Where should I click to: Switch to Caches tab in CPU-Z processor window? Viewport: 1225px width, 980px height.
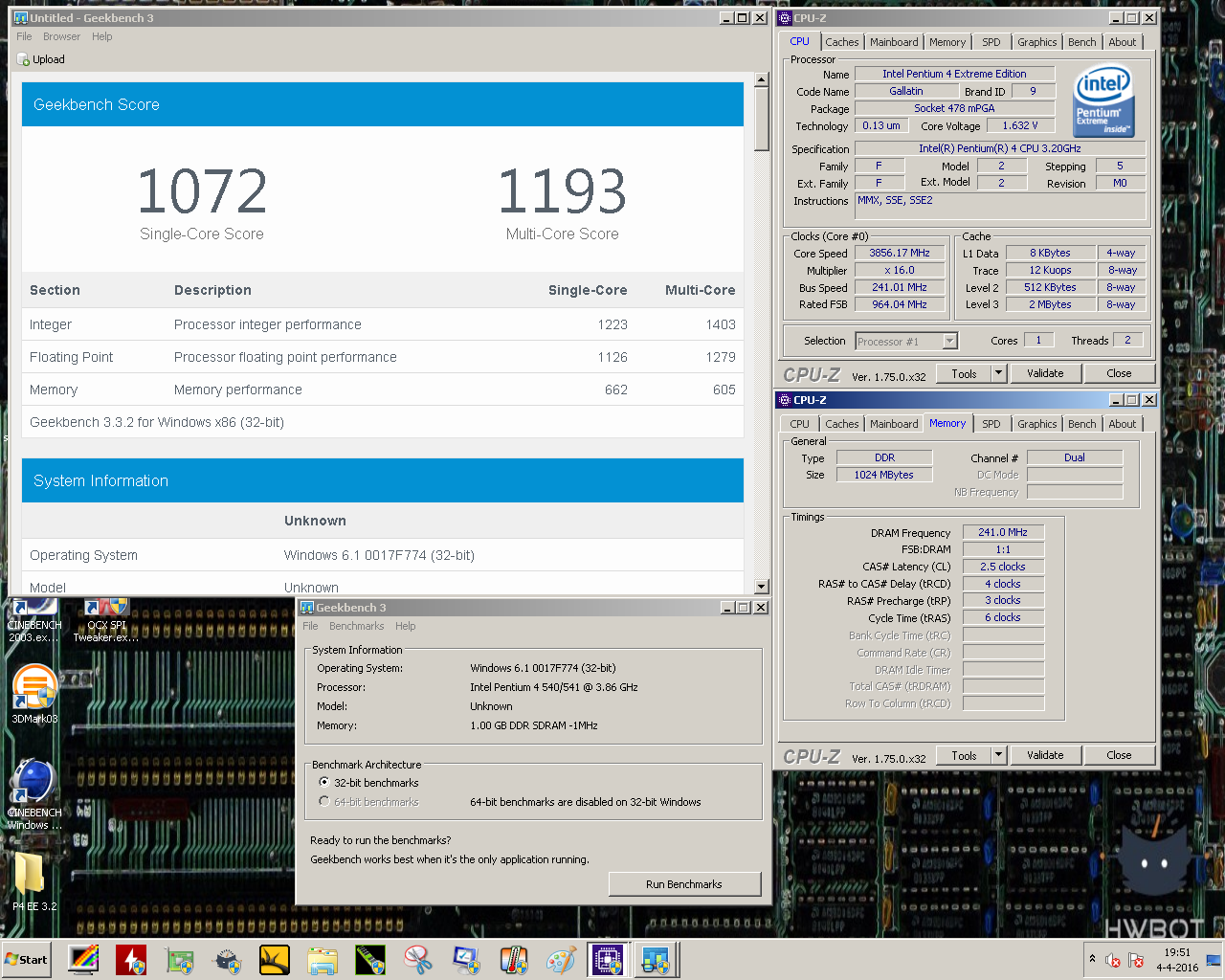842,42
